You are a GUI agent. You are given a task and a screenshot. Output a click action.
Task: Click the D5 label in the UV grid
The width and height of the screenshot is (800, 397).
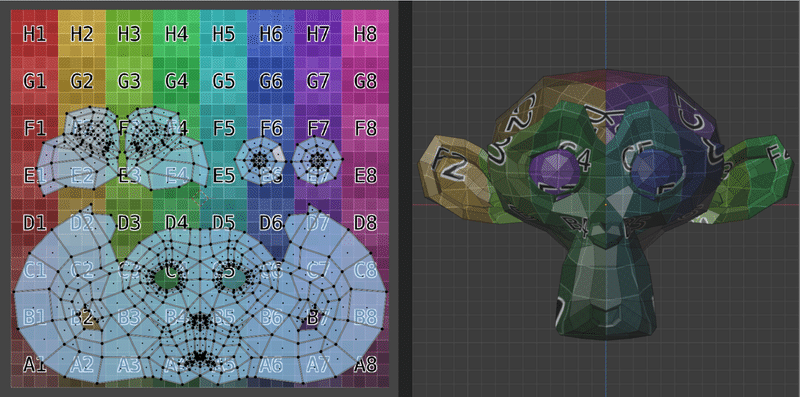tap(223, 223)
